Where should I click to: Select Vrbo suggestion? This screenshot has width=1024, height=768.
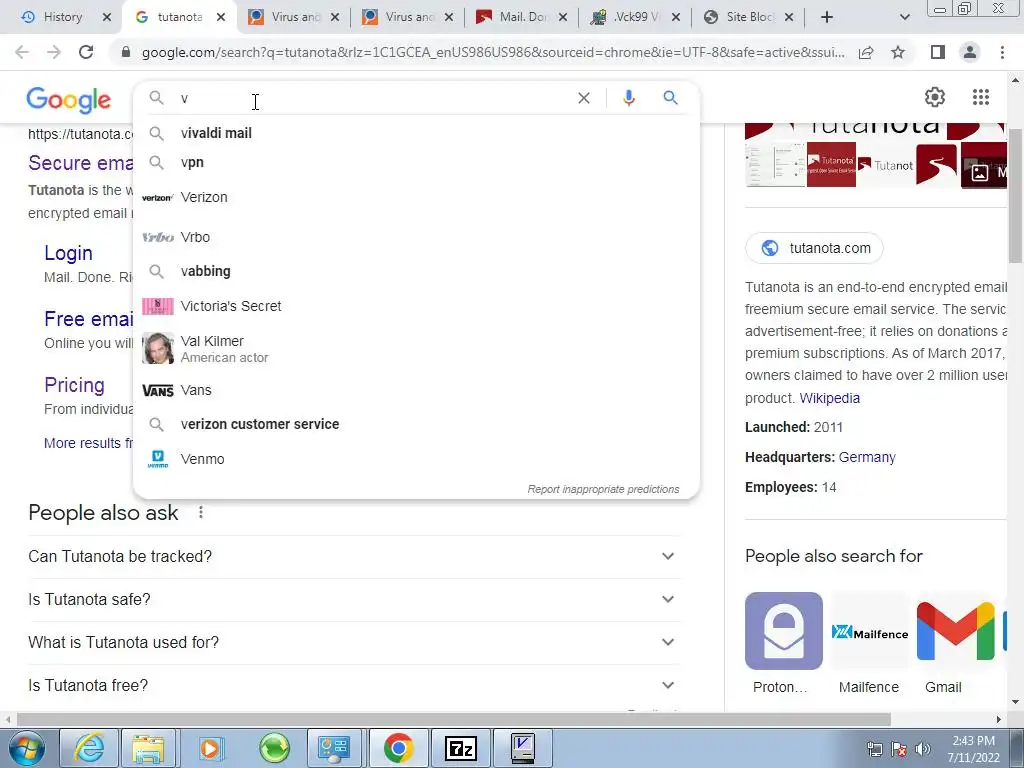point(416,237)
